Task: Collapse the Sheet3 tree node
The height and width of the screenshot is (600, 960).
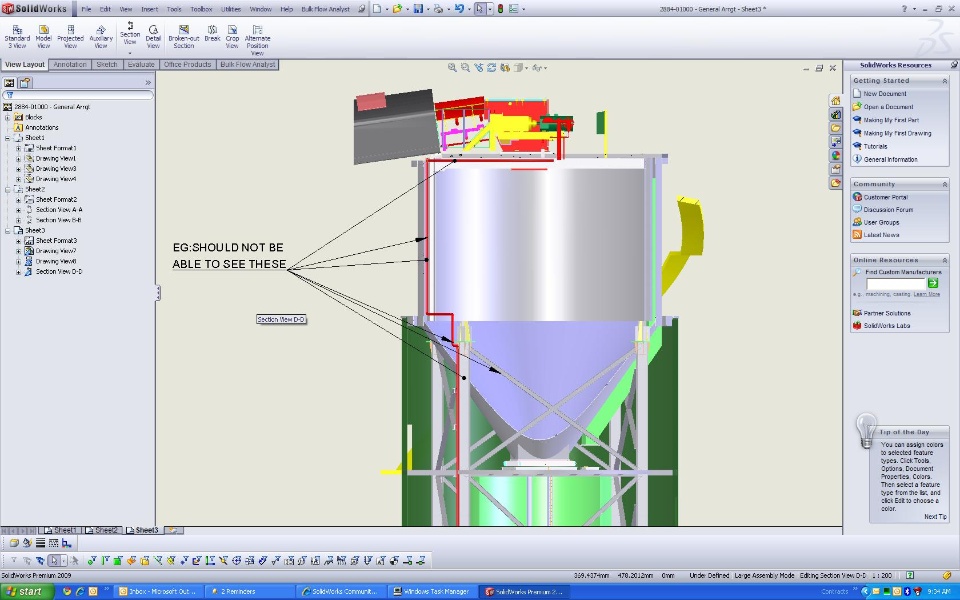Action: point(8,230)
